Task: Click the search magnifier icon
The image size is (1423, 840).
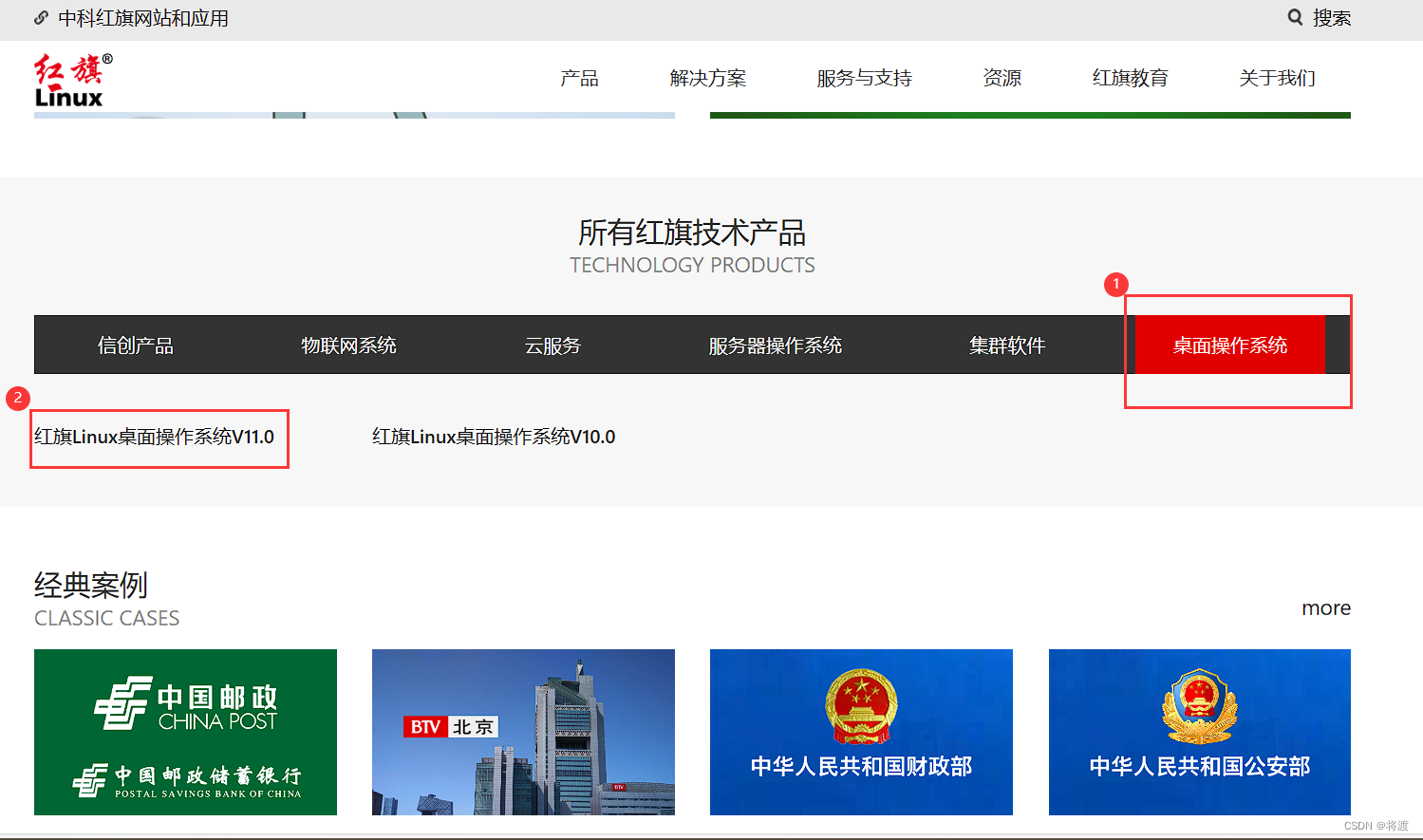Action: 1295,17
